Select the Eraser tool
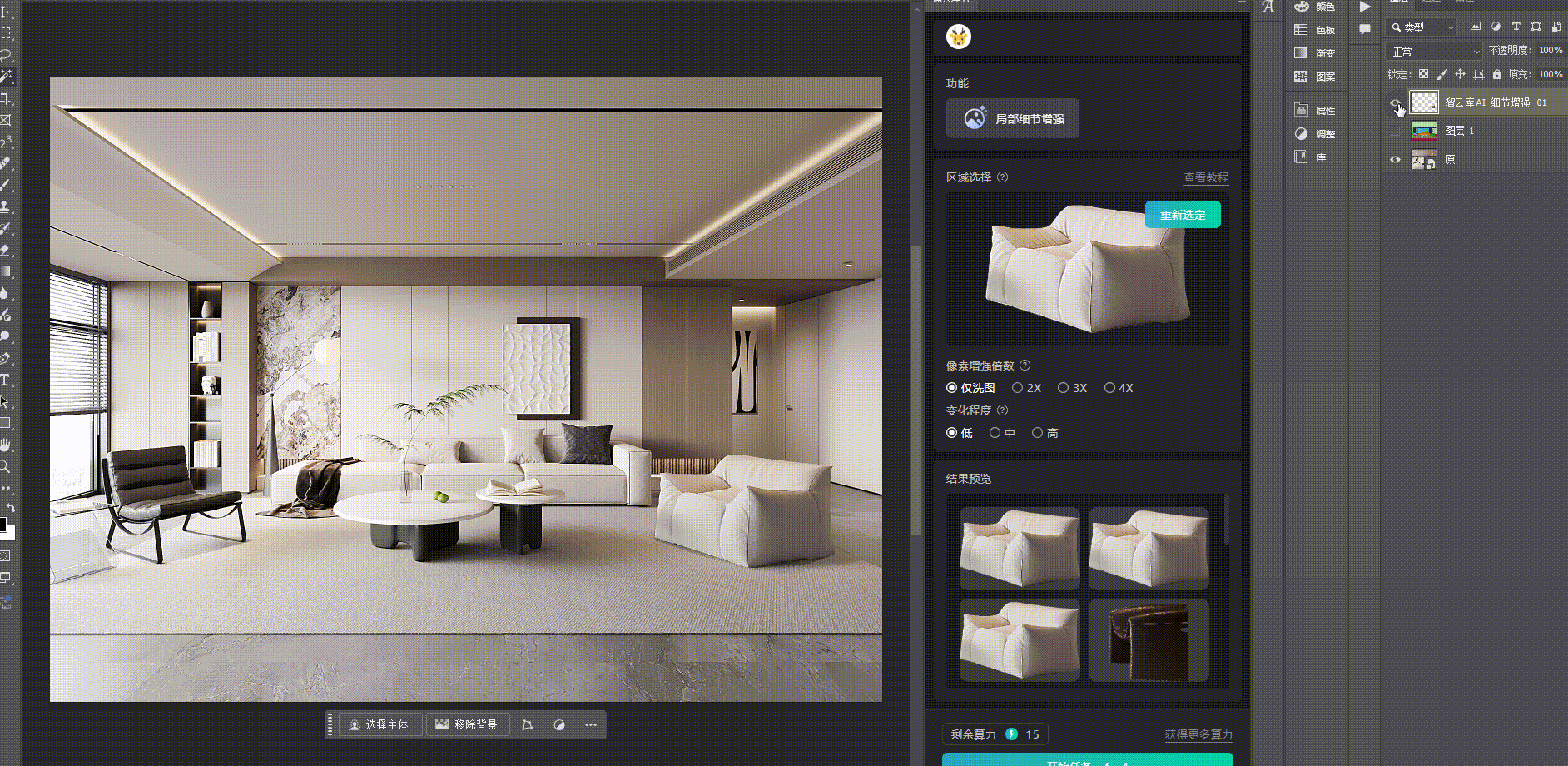 click(5, 249)
